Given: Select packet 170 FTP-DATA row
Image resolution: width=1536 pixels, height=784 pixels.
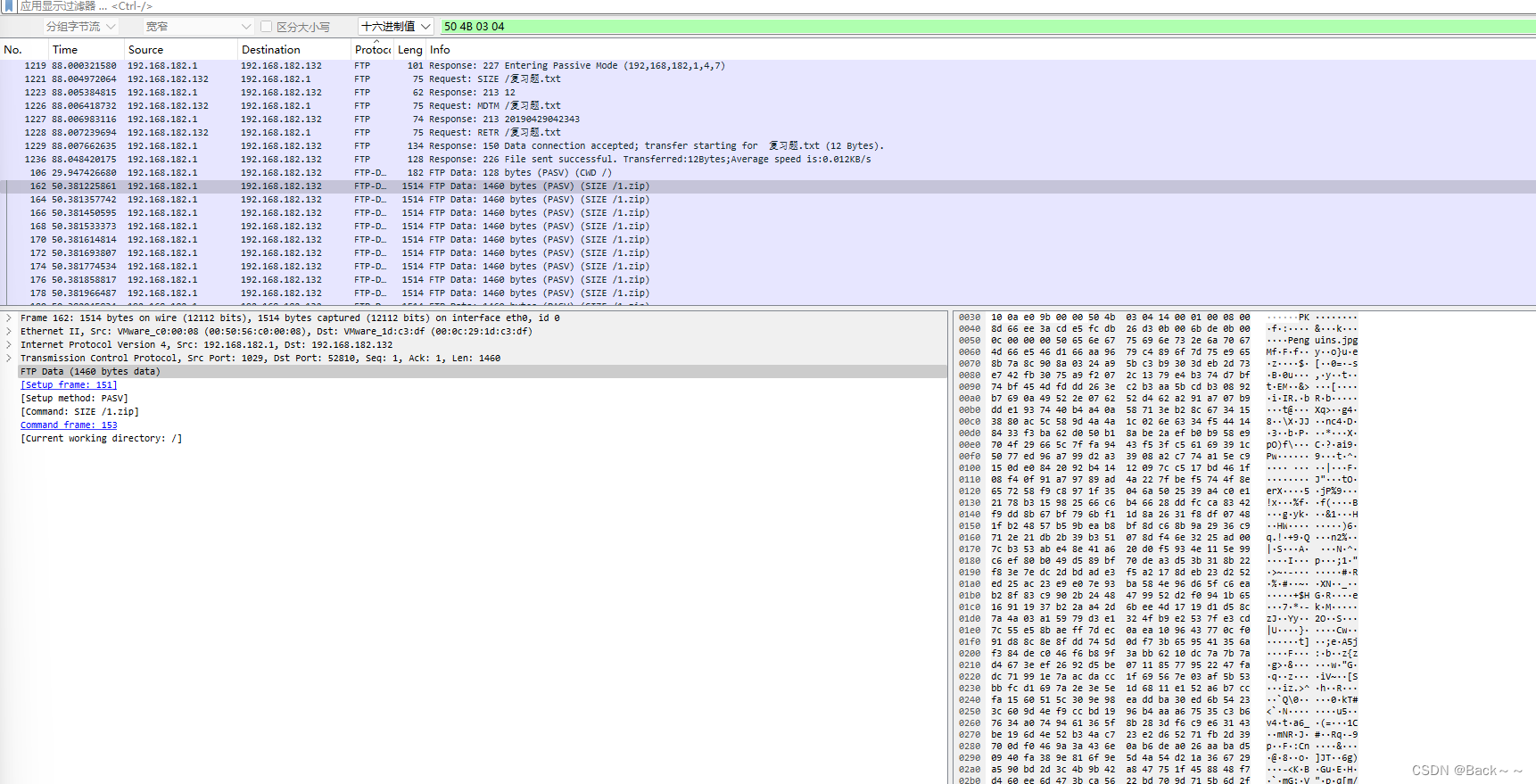Looking at the screenshot, I should pyautogui.click(x=768, y=239).
